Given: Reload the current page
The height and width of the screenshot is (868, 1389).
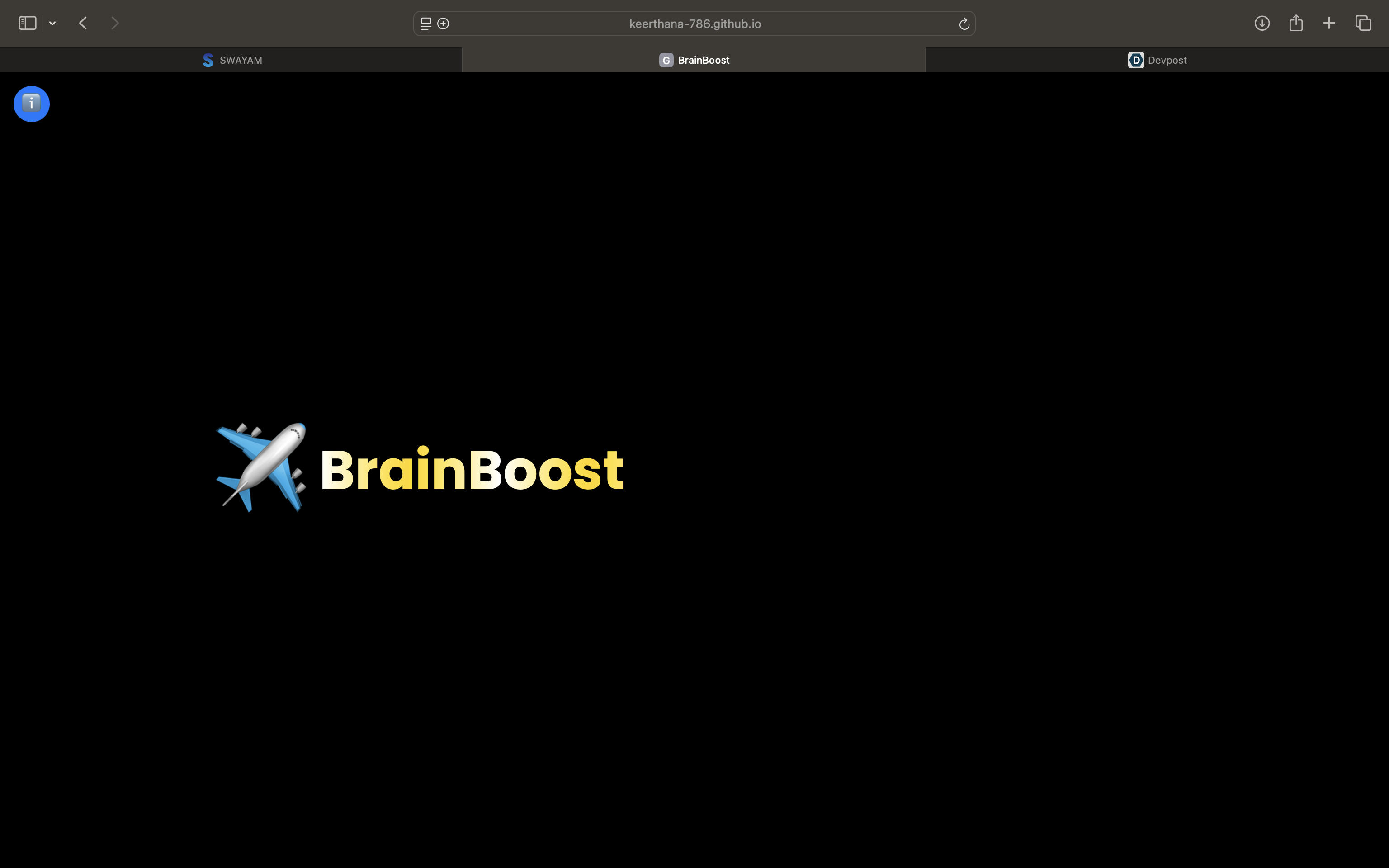Looking at the screenshot, I should click(964, 24).
